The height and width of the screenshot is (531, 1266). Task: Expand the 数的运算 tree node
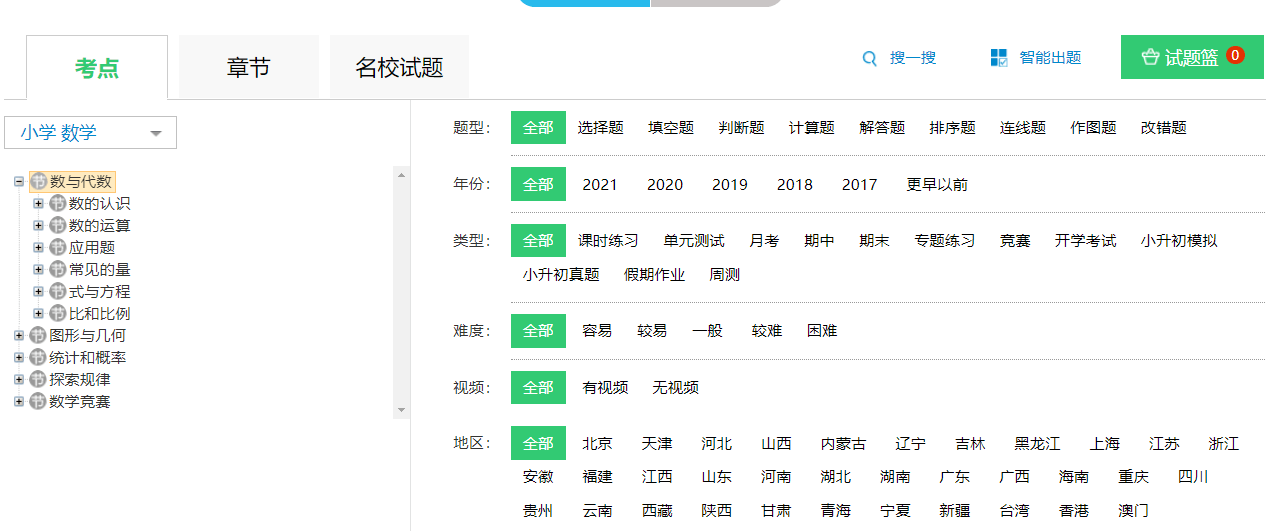tap(39, 226)
